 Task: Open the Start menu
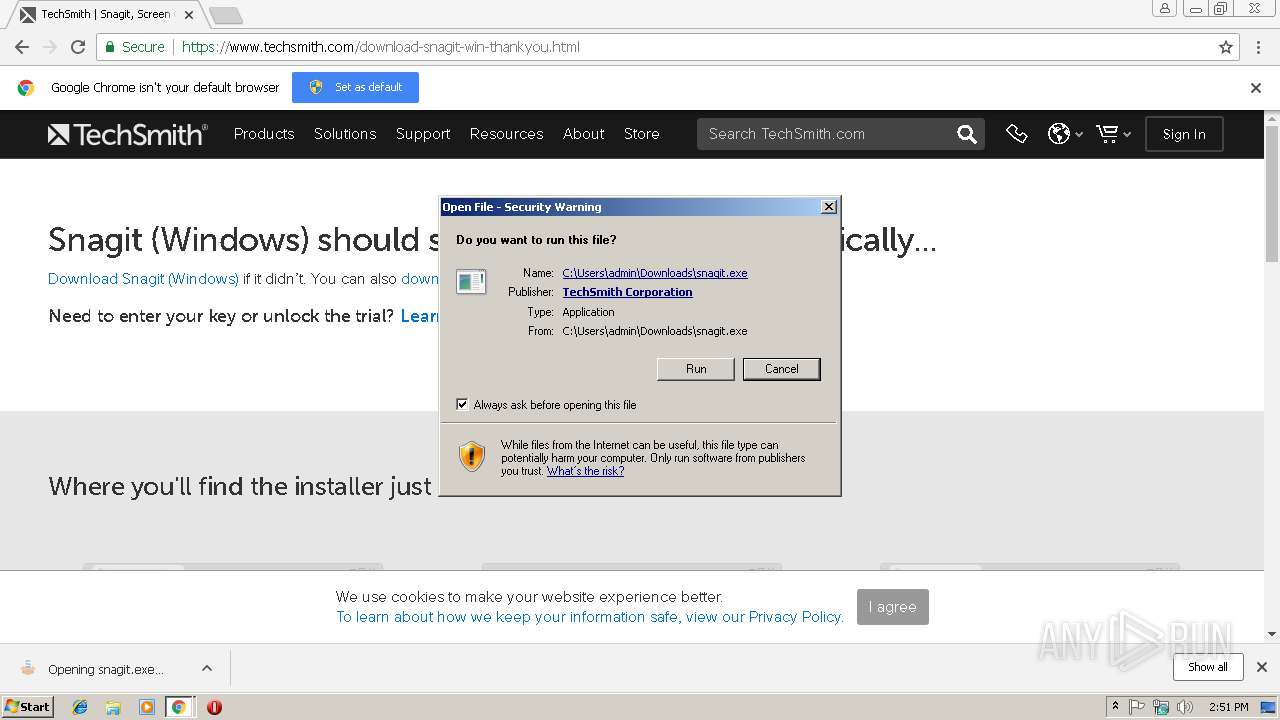pyautogui.click(x=28, y=707)
